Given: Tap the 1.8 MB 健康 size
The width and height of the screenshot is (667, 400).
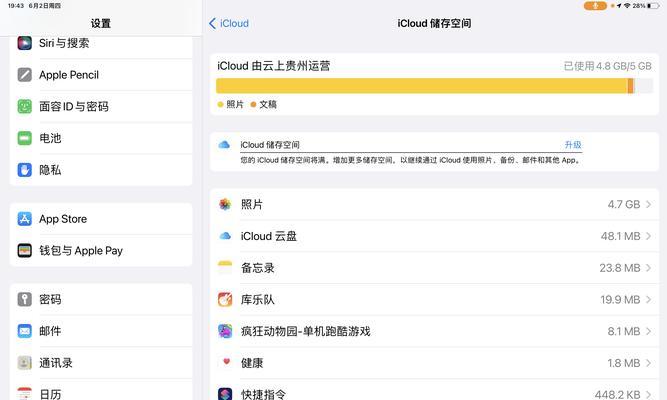Looking at the screenshot, I should tap(624, 363).
